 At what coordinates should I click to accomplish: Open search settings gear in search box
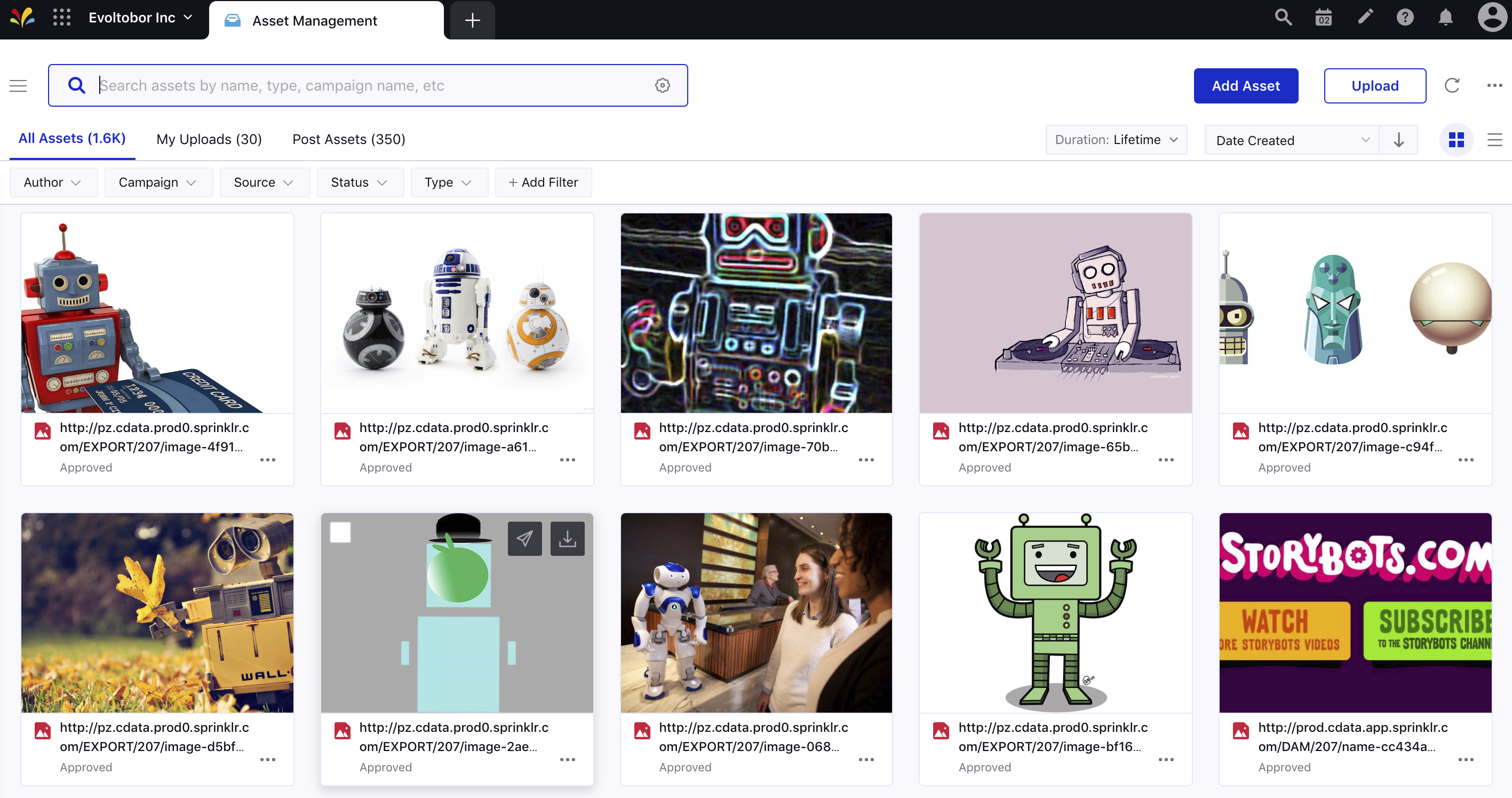click(x=663, y=86)
